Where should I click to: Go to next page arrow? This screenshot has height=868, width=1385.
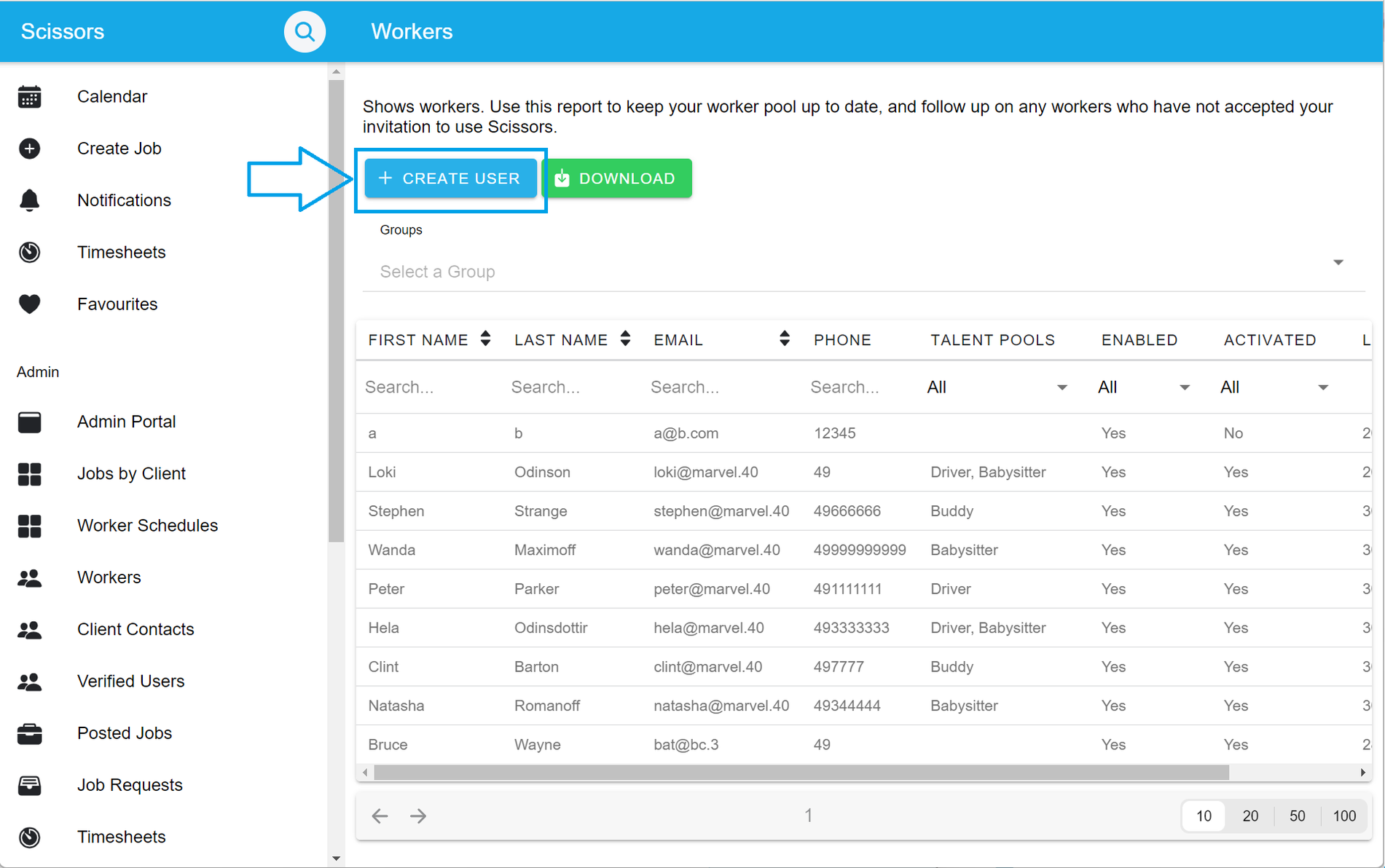point(418,816)
